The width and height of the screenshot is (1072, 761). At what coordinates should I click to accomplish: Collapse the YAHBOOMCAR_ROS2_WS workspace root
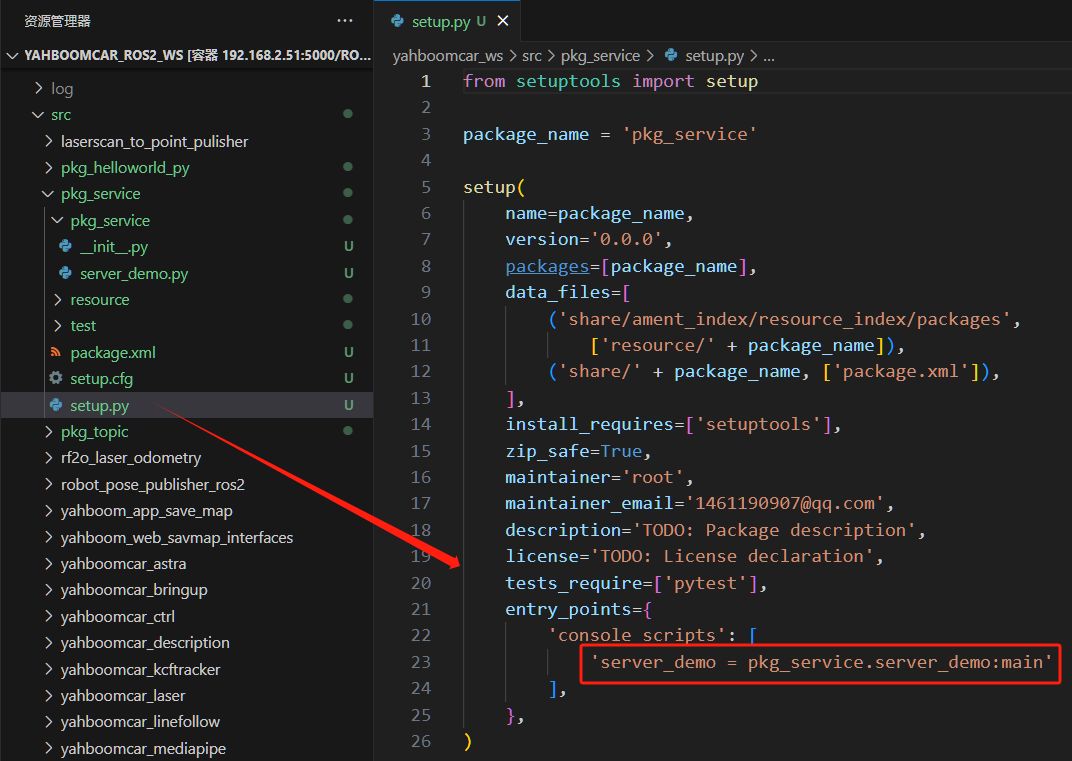coord(13,56)
